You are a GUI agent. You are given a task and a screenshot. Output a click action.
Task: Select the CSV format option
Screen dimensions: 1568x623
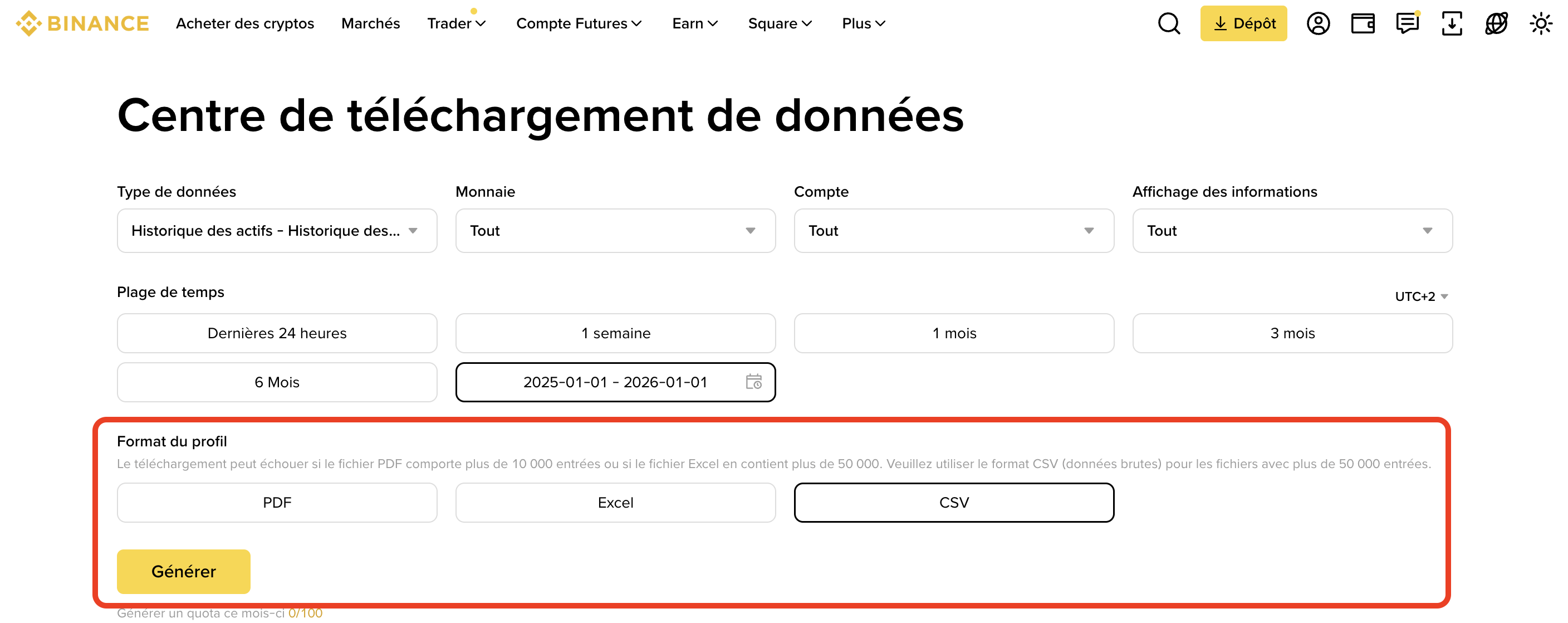(x=954, y=503)
